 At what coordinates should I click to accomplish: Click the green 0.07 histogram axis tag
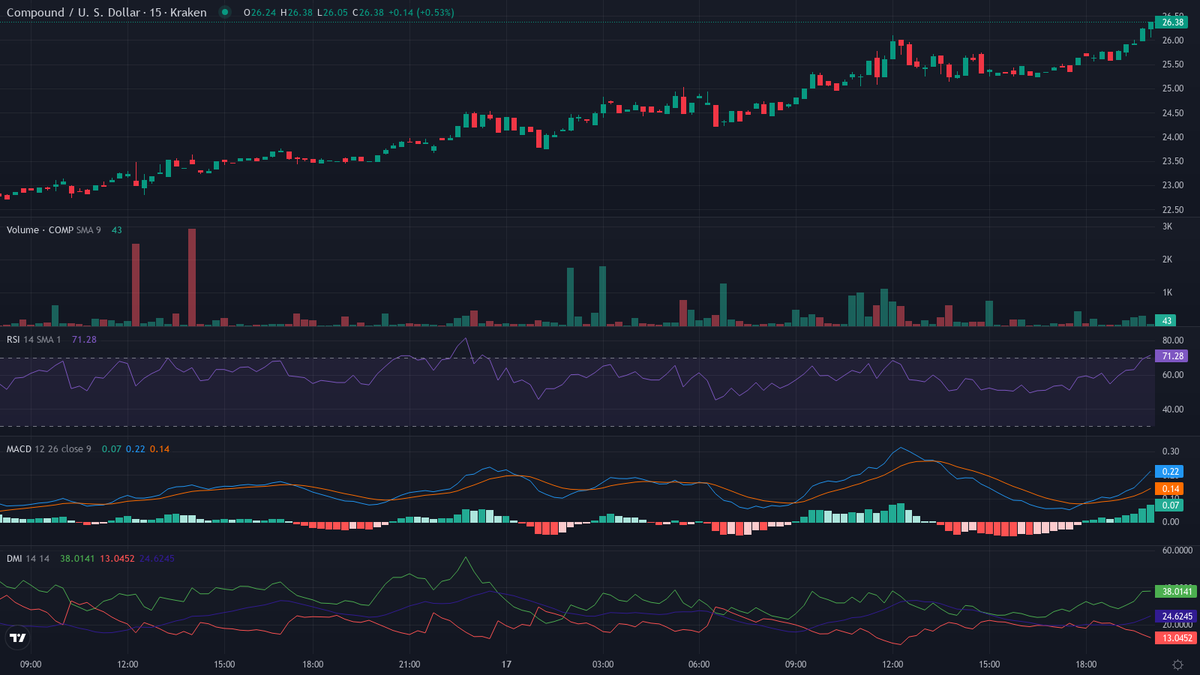(1170, 506)
